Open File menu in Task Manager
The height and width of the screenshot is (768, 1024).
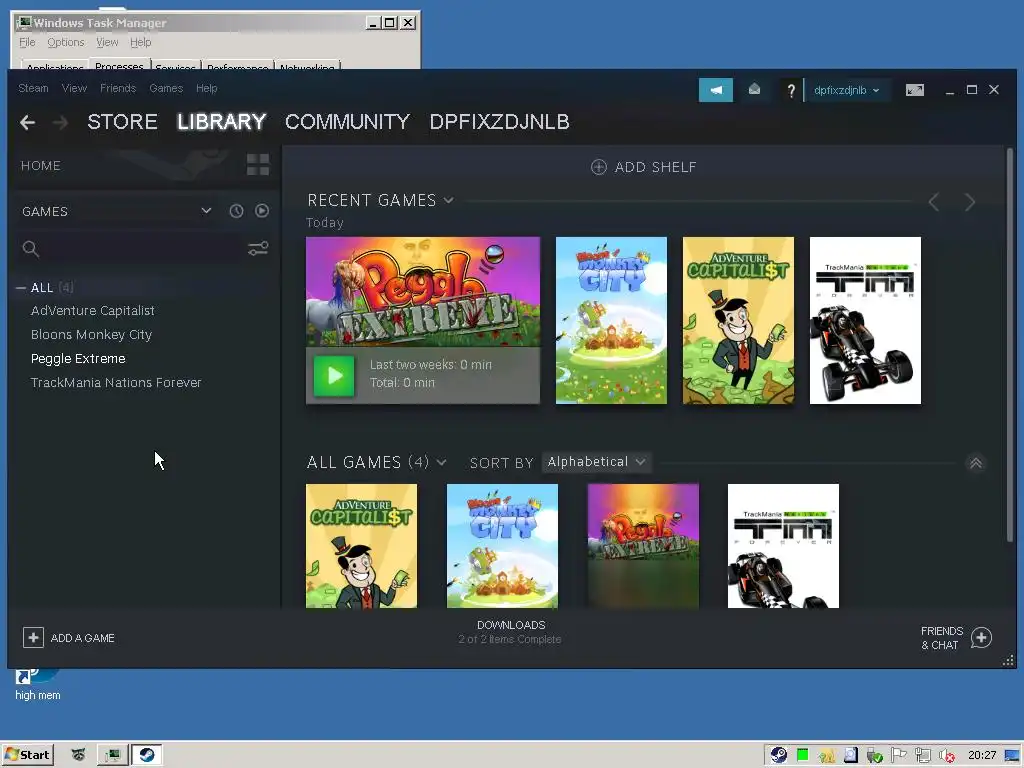point(27,42)
